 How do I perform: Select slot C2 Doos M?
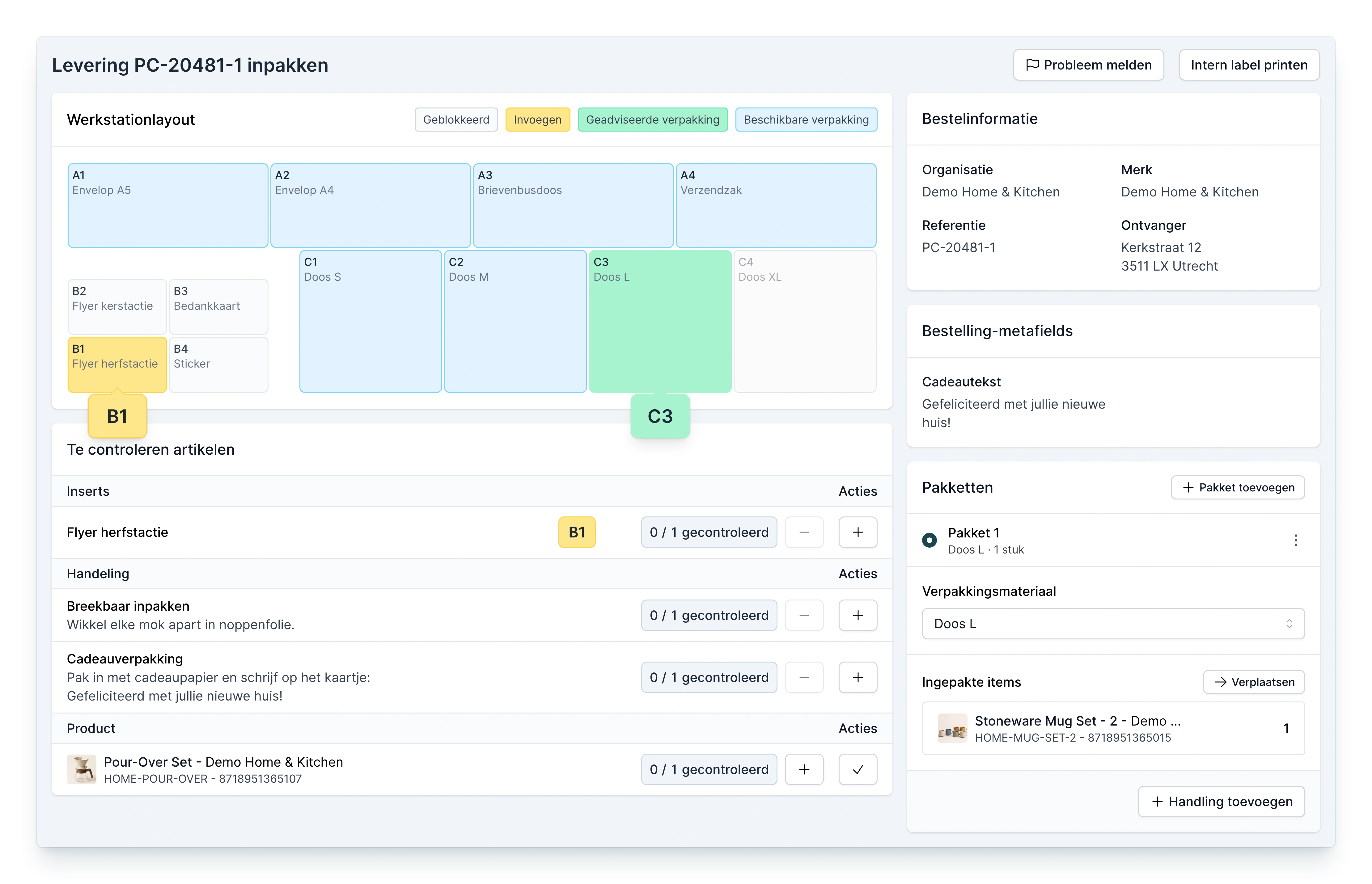[515, 322]
